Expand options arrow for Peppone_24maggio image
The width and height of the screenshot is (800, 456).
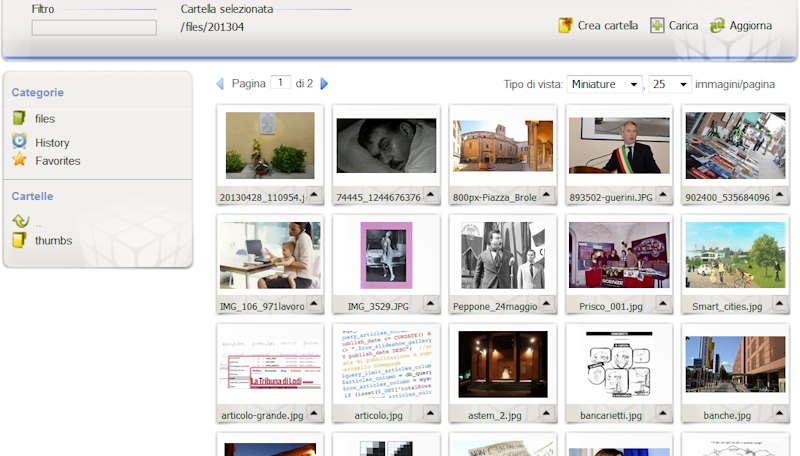pos(547,305)
